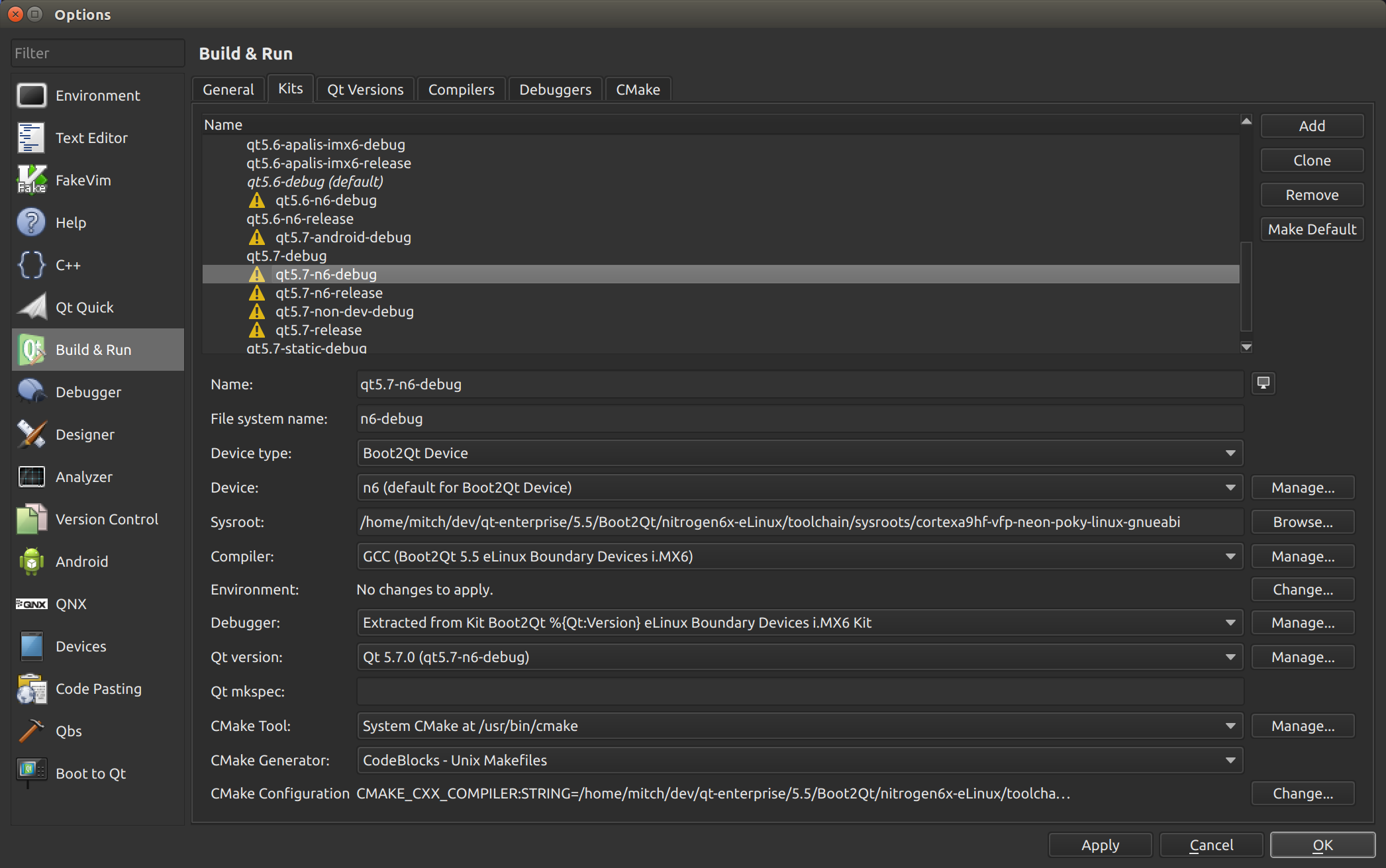The height and width of the screenshot is (868, 1386).
Task: Expand the Device type dropdown
Action: tap(799, 453)
